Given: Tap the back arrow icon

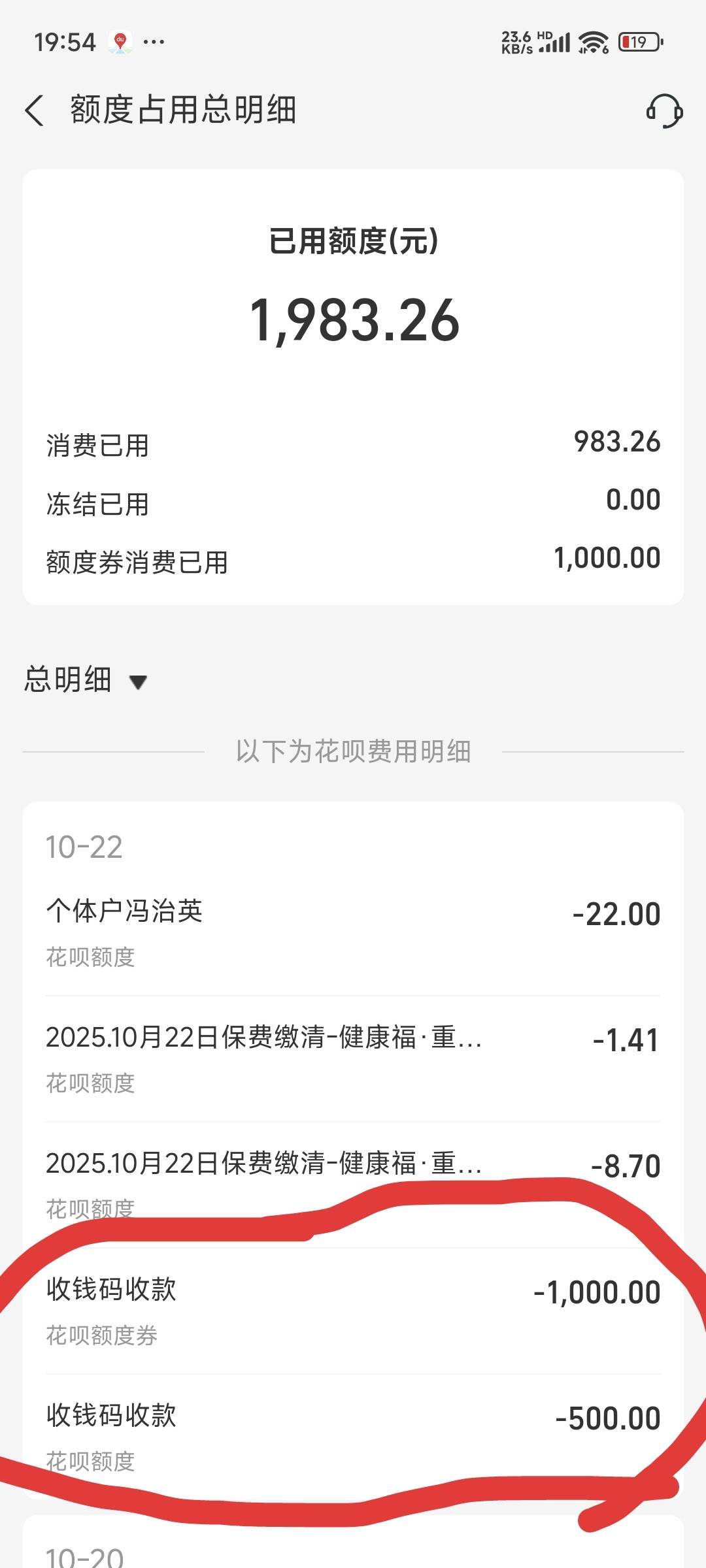Looking at the screenshot, I should pos(35,110).
